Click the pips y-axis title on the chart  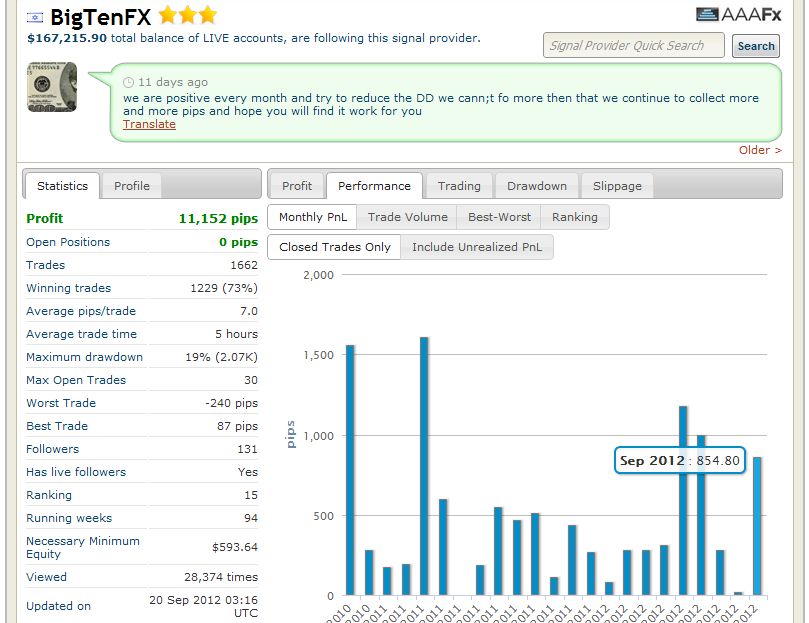coord(290,435)
